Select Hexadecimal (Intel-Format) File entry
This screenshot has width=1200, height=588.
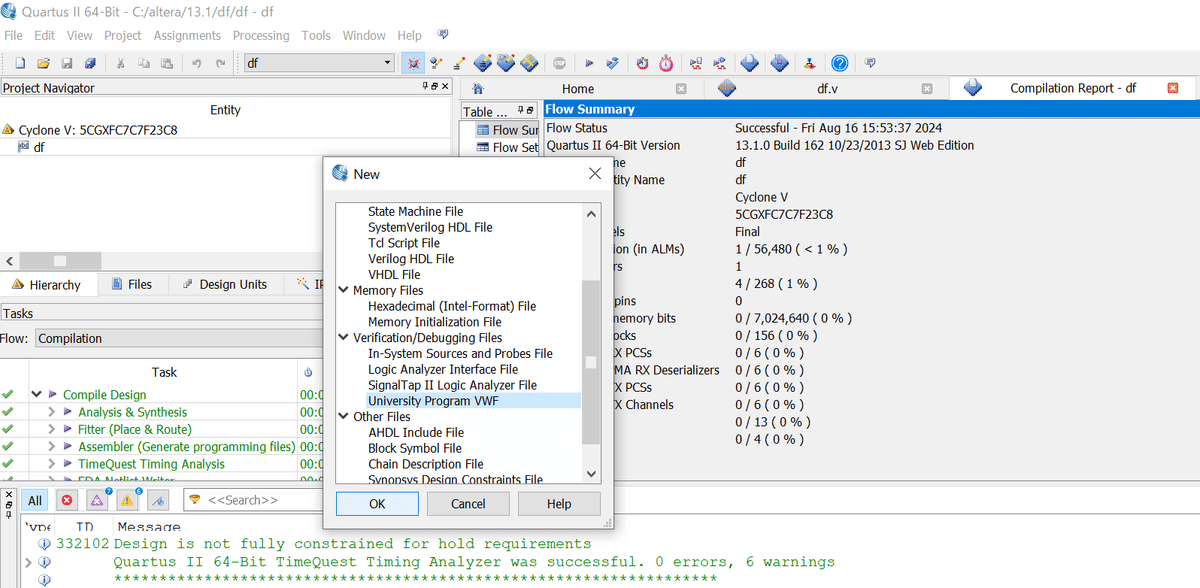452,306
